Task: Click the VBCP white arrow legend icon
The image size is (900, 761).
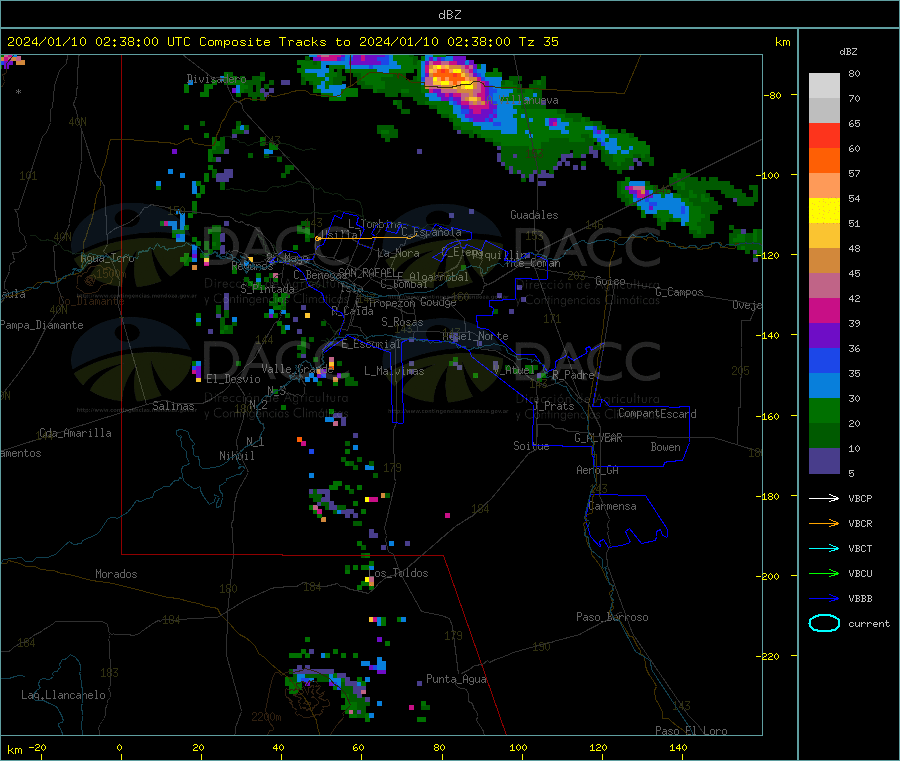Action: pyautogui.click(x=824, y=498)
